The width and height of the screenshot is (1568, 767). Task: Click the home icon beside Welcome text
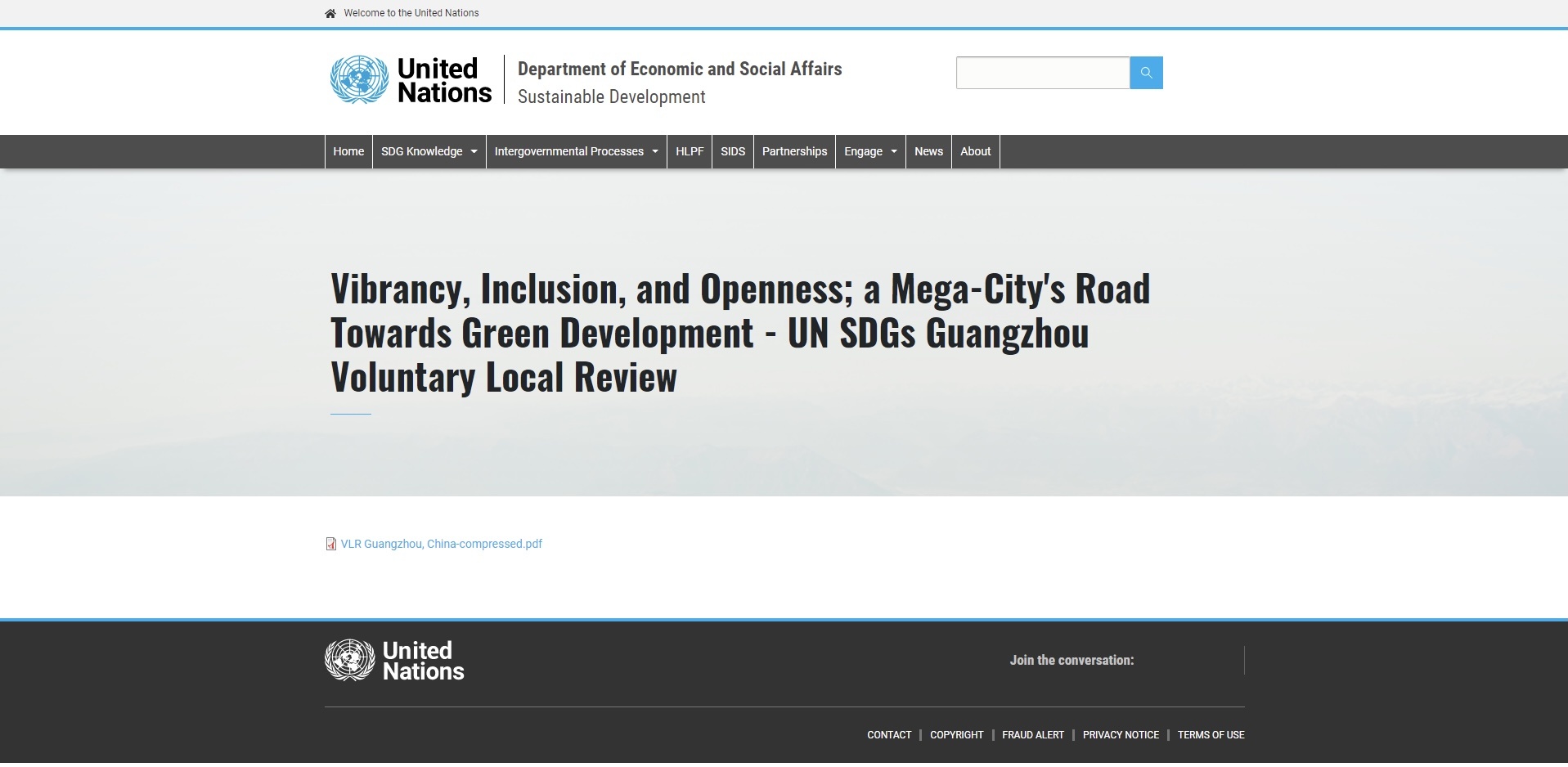tap(330, 13)
